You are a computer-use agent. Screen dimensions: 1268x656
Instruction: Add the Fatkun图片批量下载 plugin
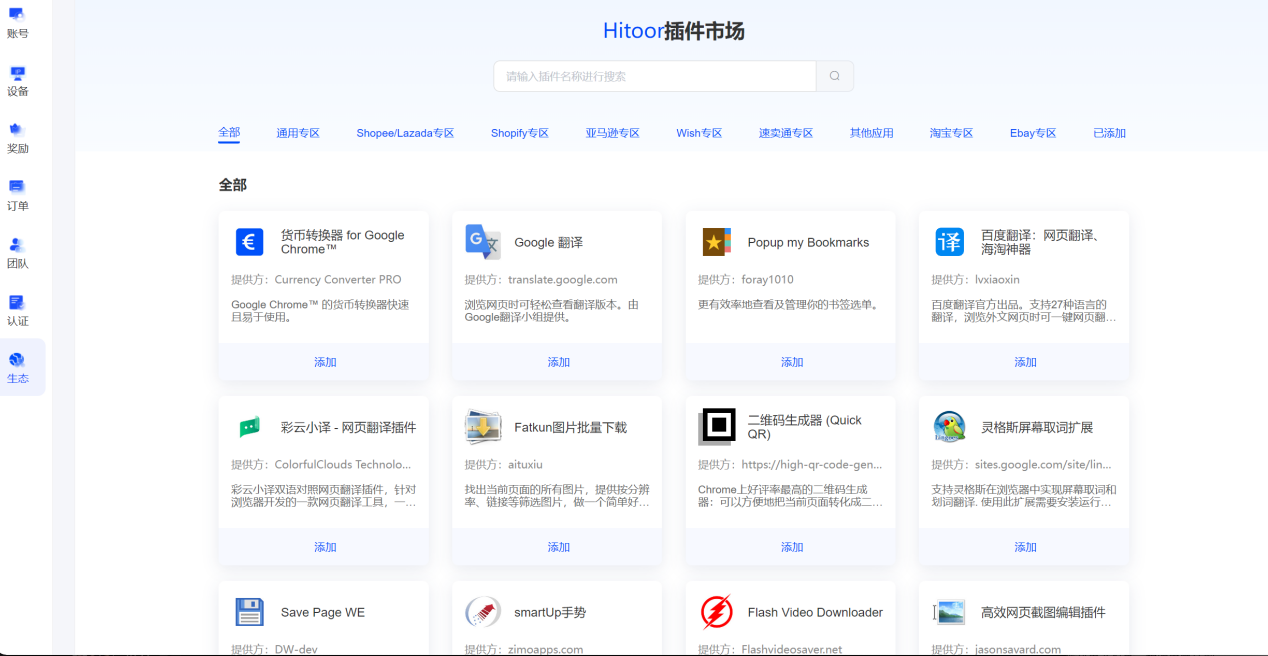558,547
